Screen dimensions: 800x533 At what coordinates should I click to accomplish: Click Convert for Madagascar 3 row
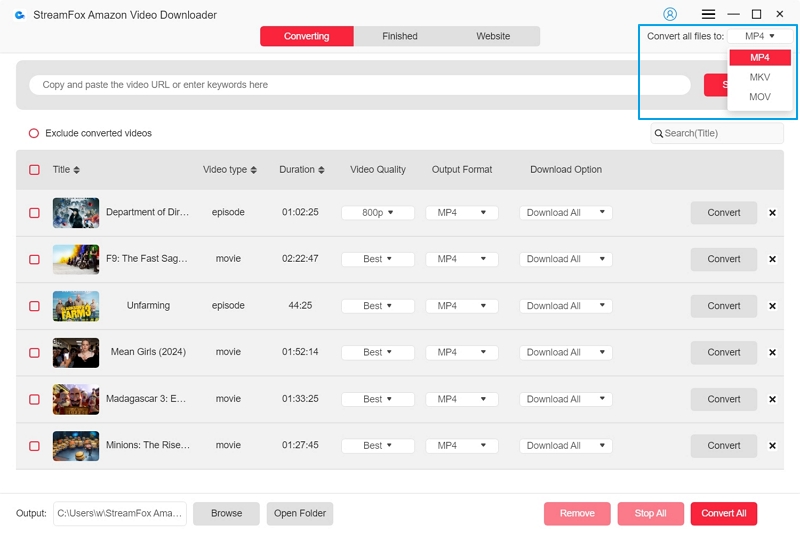[723, 399]
